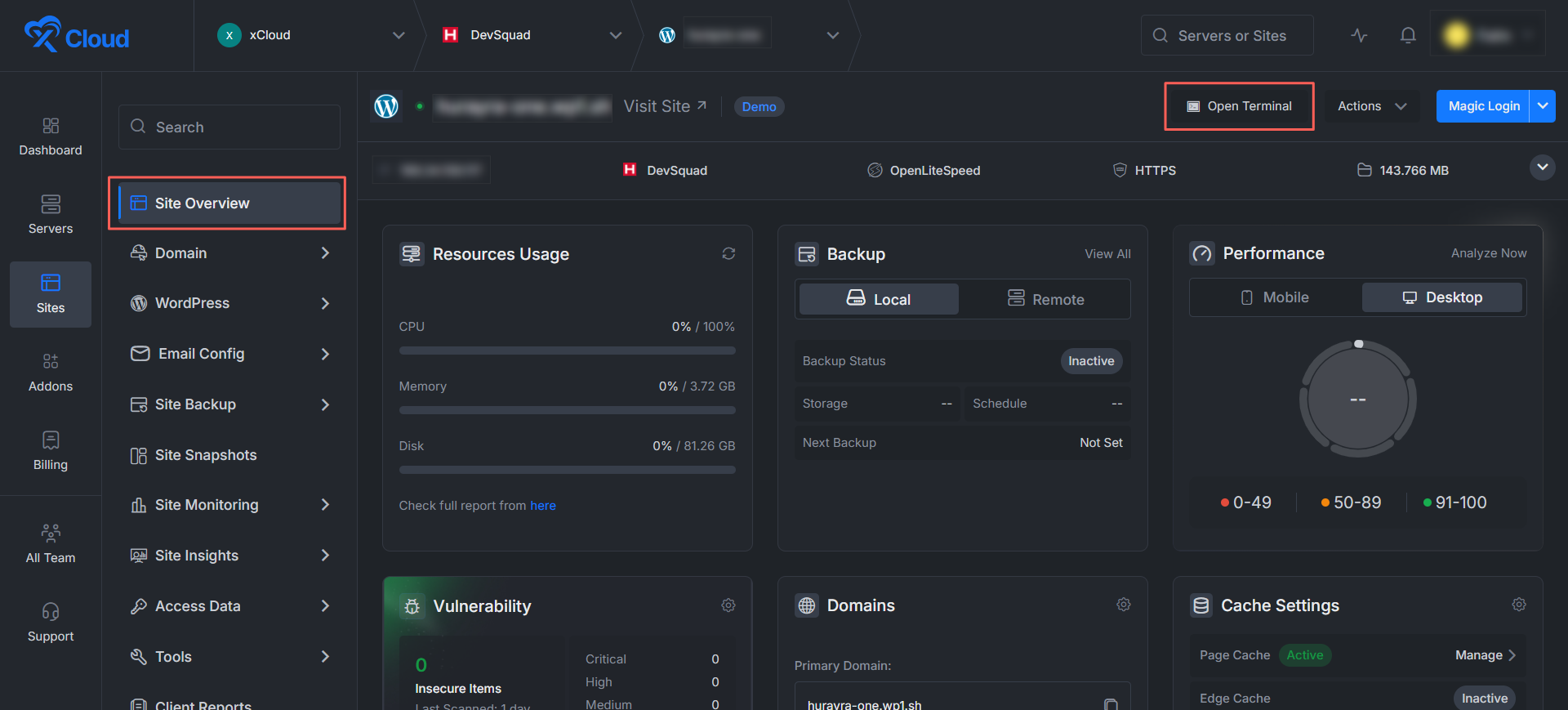The width and height of the screenshot is (1568, 710).
Task: Open Site Backup menu item
Action: 229,404
